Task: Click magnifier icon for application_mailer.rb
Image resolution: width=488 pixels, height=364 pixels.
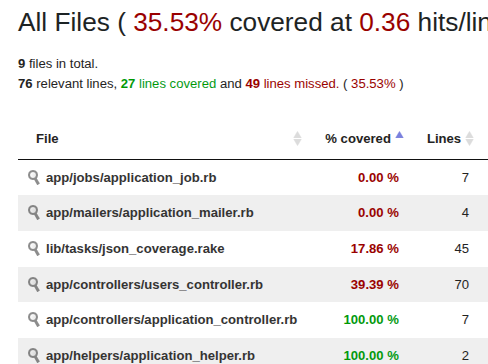Action: pyautogui.click(x=34, y=212)
